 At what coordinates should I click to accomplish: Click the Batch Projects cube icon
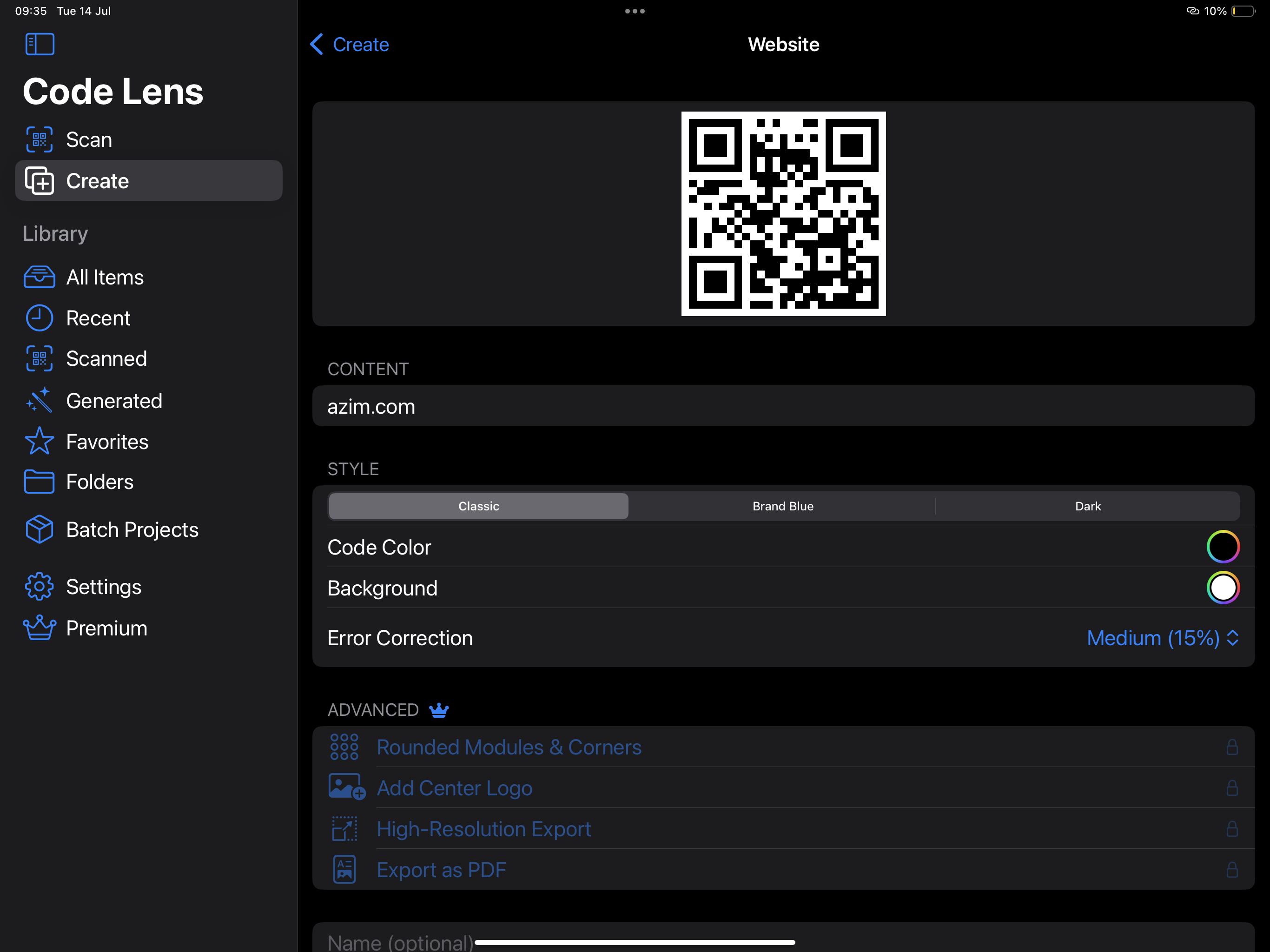click(x=39, y=529)
